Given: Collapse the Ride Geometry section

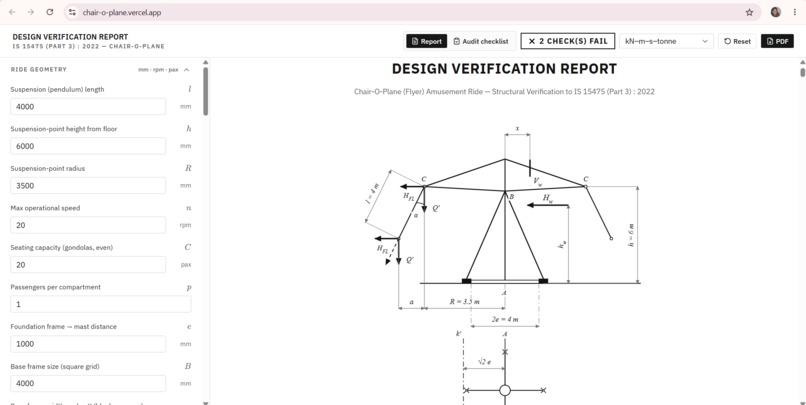Looking at the screenshot, I should click(187, 69).
